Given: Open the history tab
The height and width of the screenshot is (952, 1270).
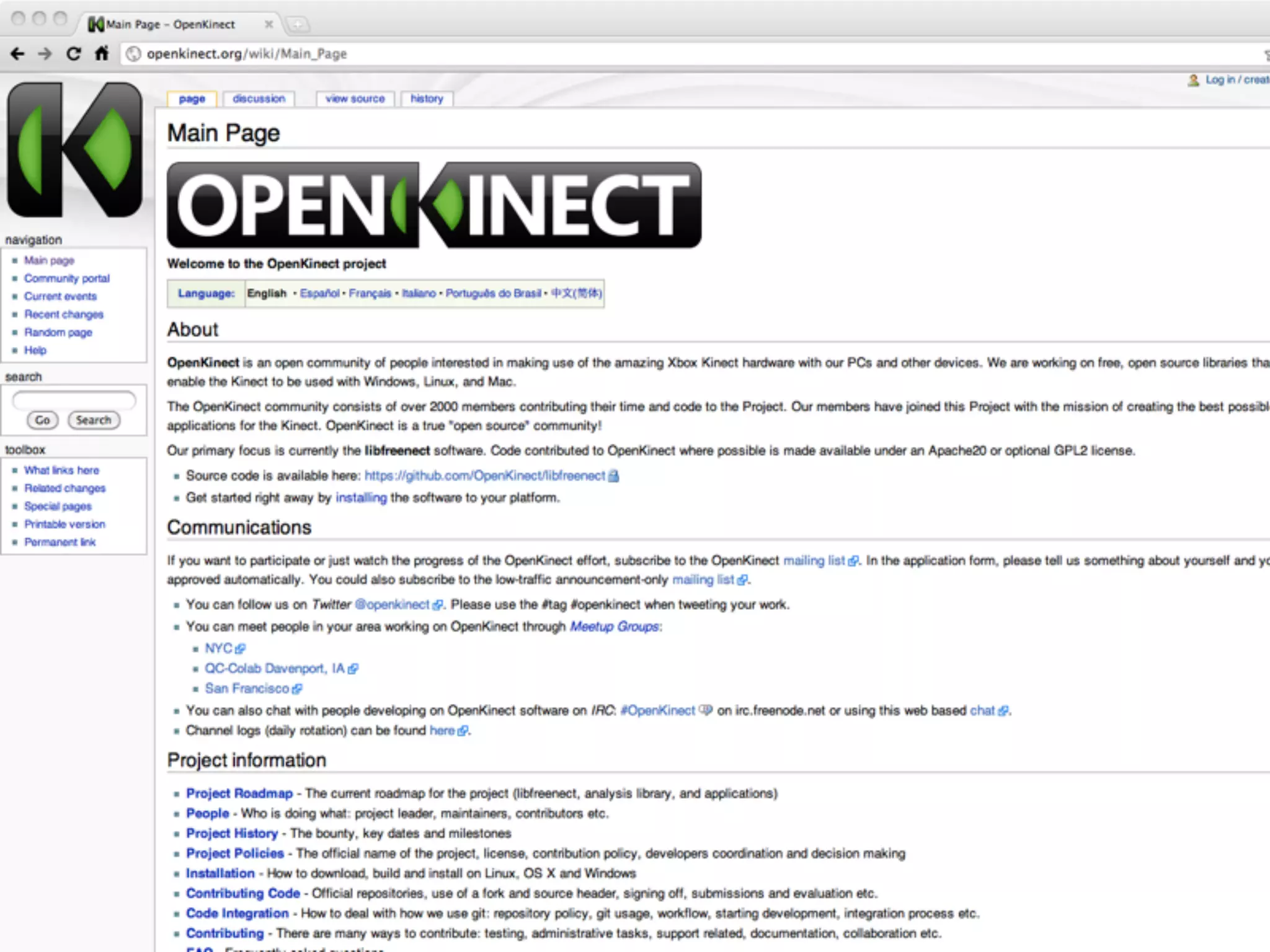Looking at the screenshot, I should tap(427, 99).
